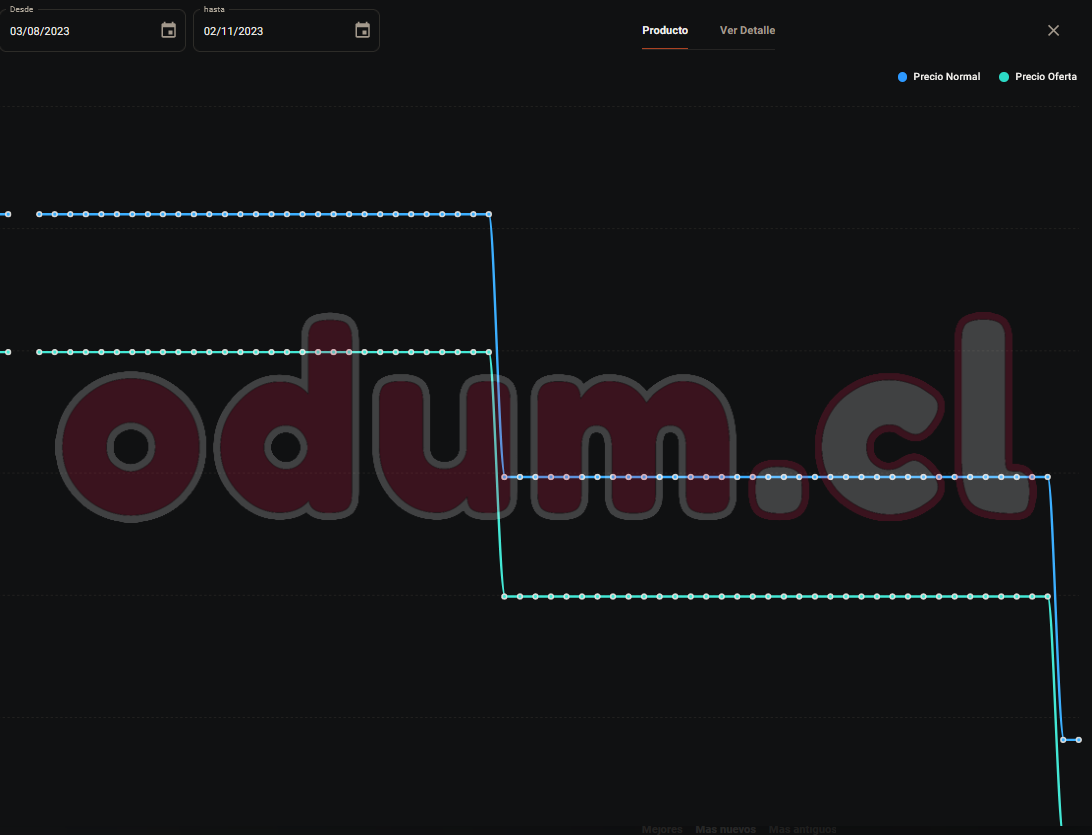The image size is (1092, 835).
Task: Switch to the Ver Detalle tab
Action: 747,30
